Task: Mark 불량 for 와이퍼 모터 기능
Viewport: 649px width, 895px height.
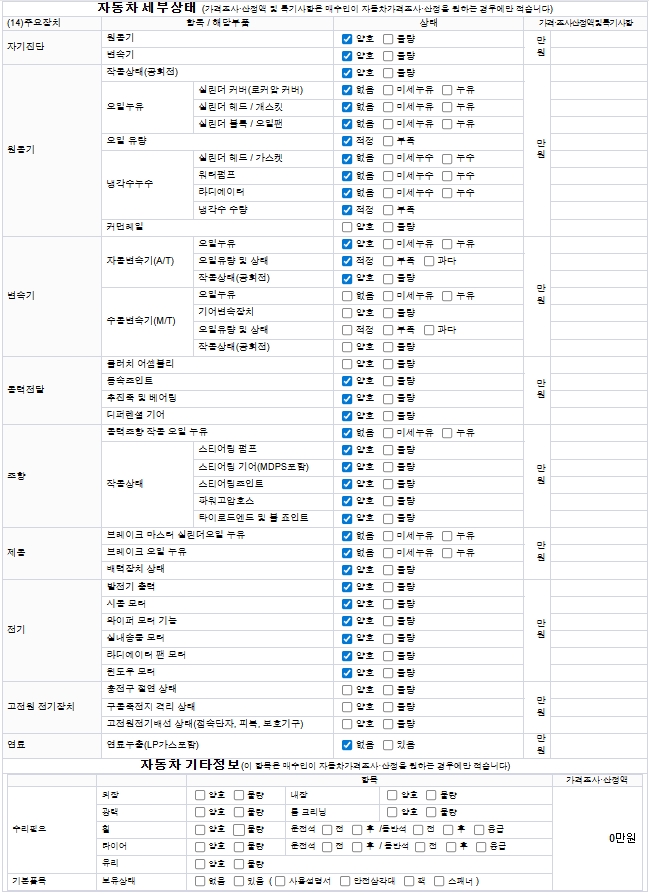Action: [x=388, y=621]
